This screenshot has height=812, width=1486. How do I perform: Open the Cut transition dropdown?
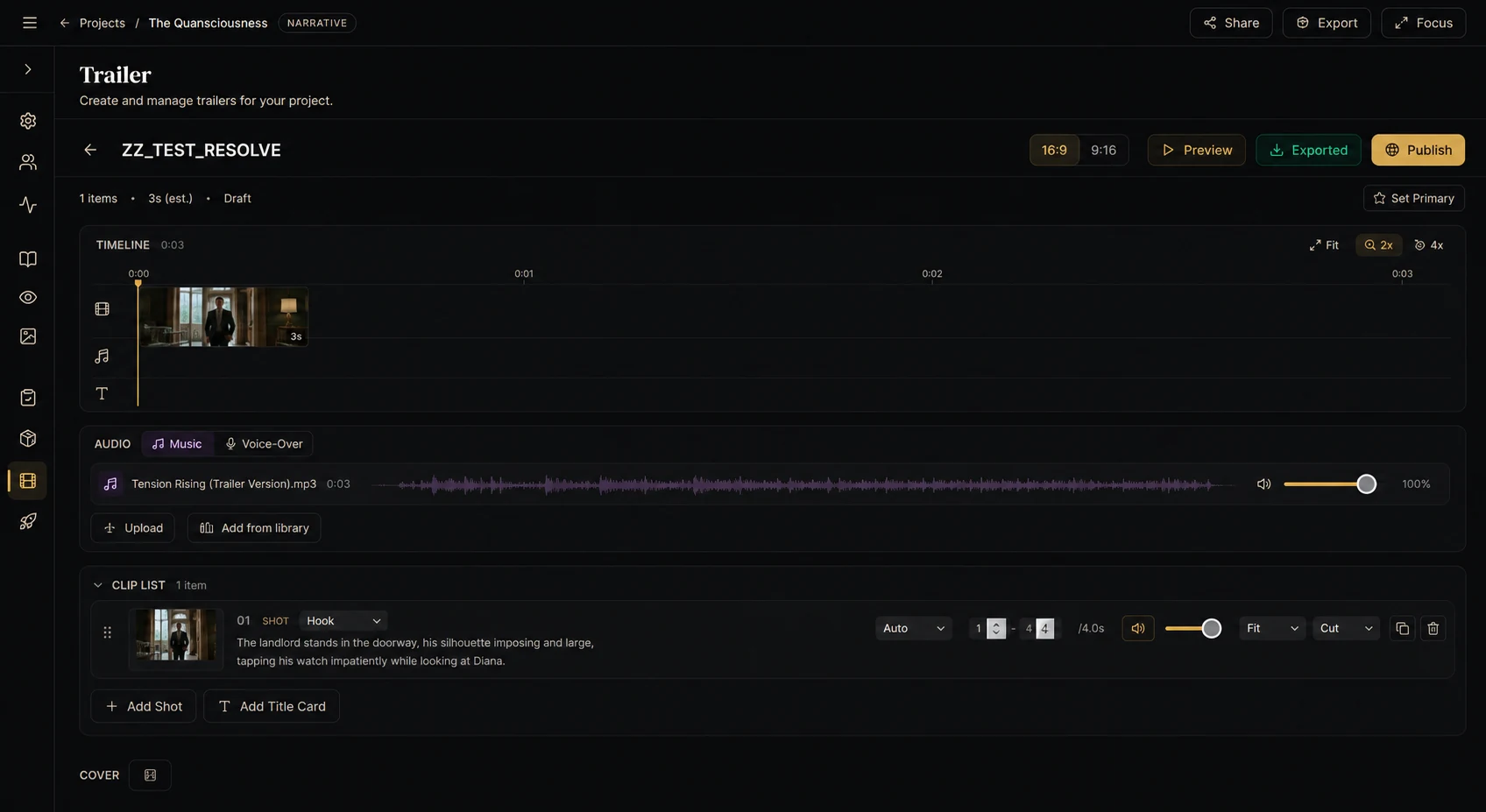1346,629
